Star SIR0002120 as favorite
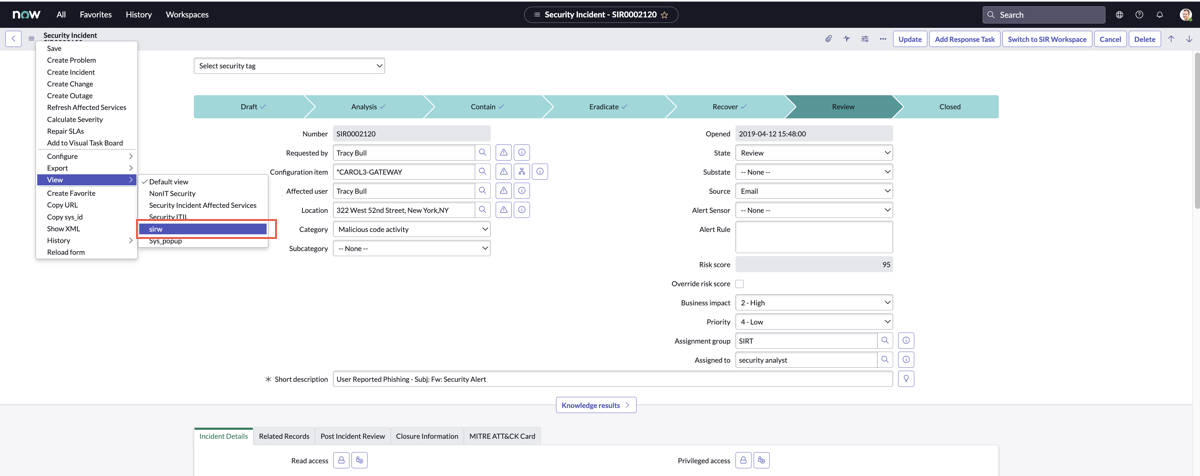The image size is (1200, 476). [x=665, y=15]
